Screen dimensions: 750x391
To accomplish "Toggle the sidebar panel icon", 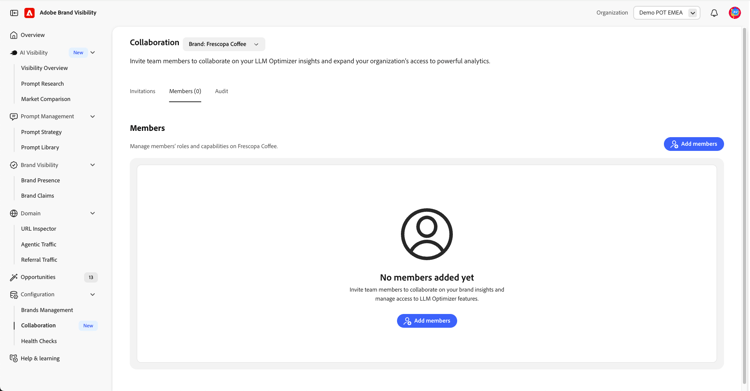I will point(14,13).
